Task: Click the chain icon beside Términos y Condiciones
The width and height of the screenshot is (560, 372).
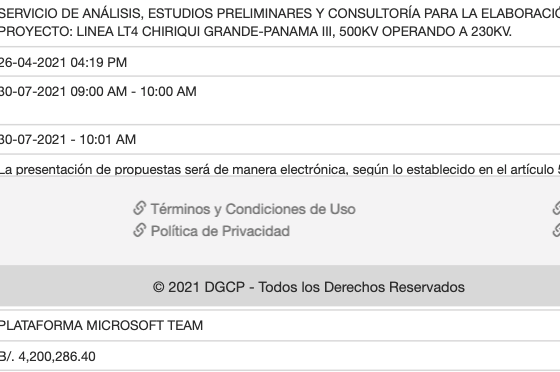Action: (140, 208)
